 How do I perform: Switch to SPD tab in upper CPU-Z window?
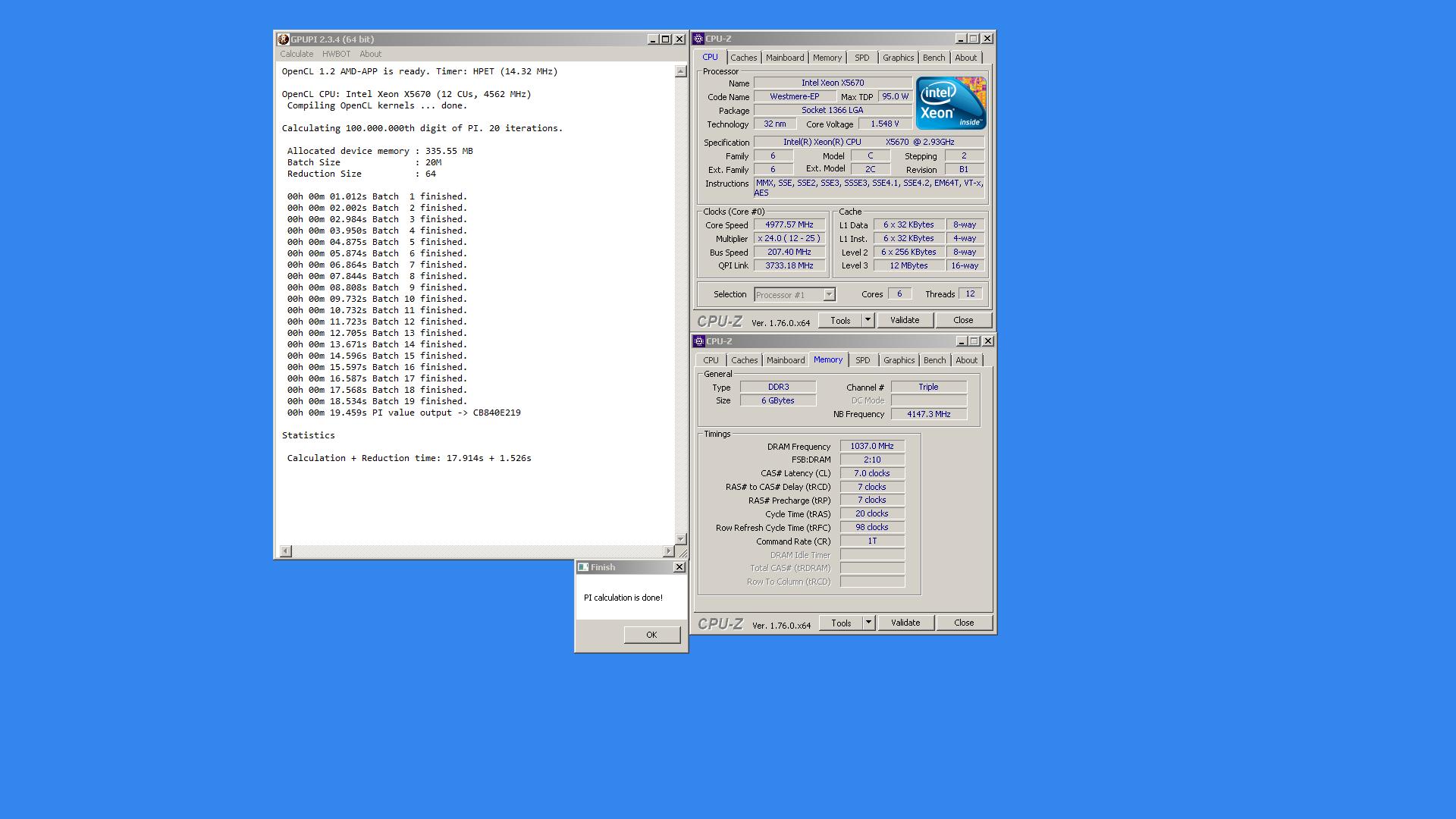click(x=862, y=58)
